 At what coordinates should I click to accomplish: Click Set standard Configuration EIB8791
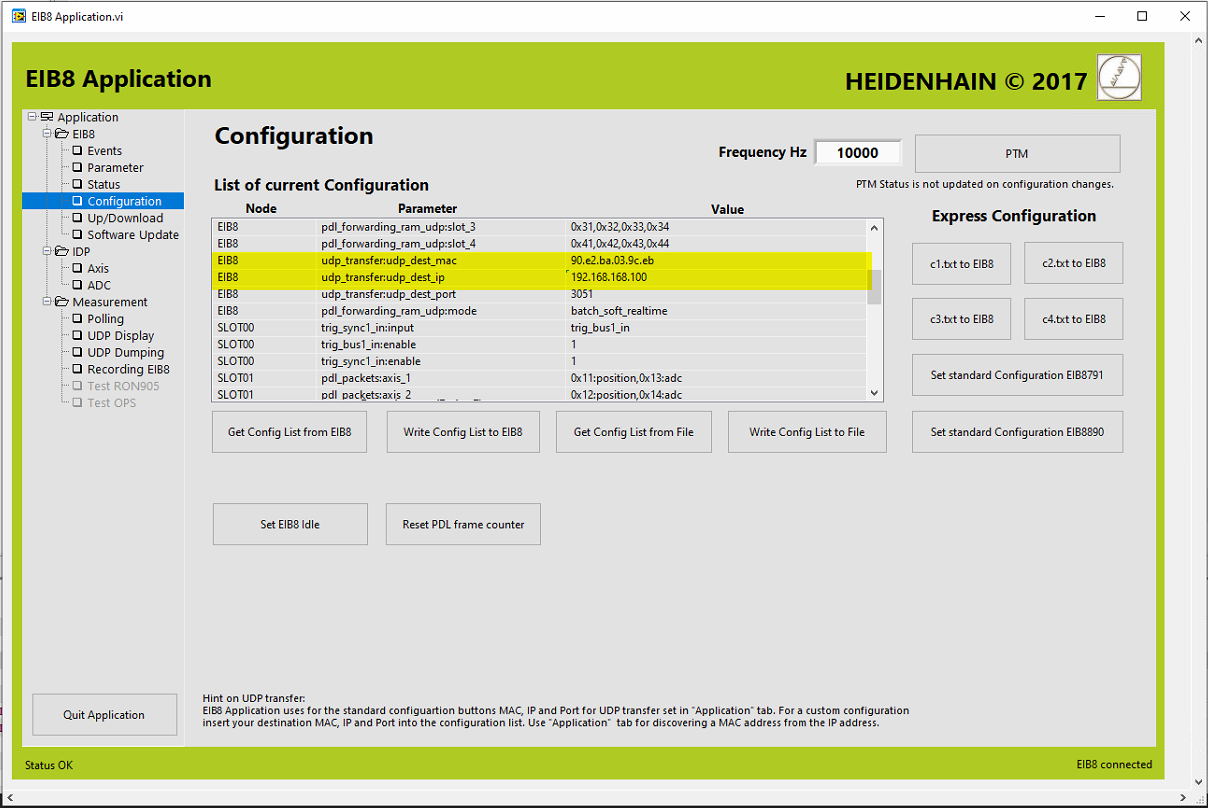(1017, 375)
